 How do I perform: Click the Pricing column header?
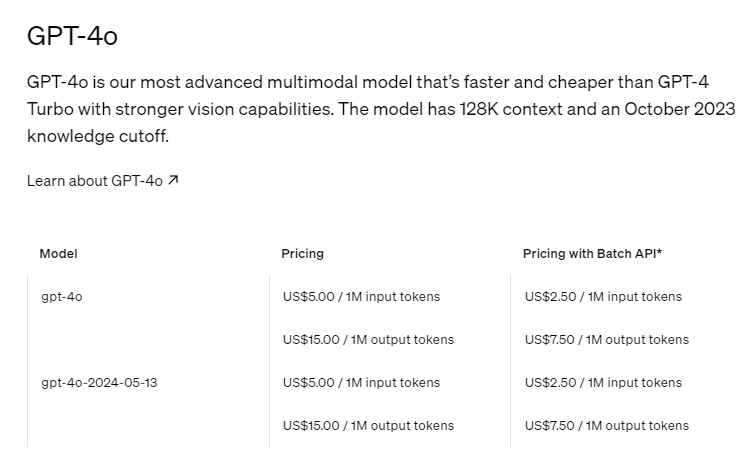point(302,254)
